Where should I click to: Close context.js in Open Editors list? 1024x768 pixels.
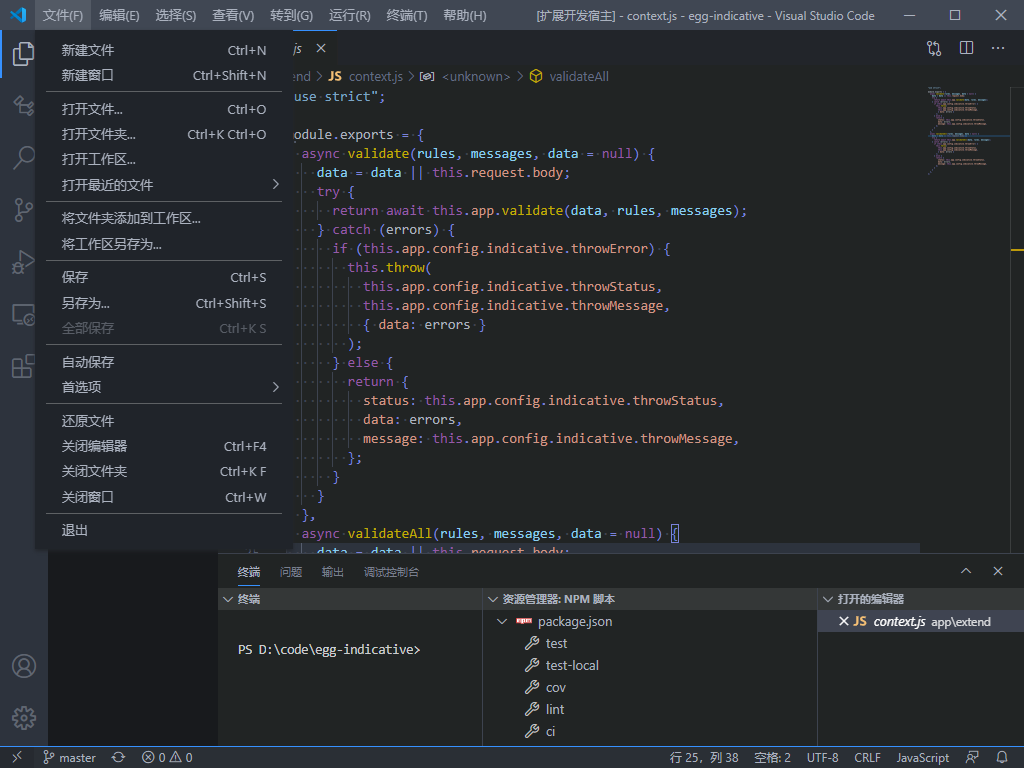843,622
